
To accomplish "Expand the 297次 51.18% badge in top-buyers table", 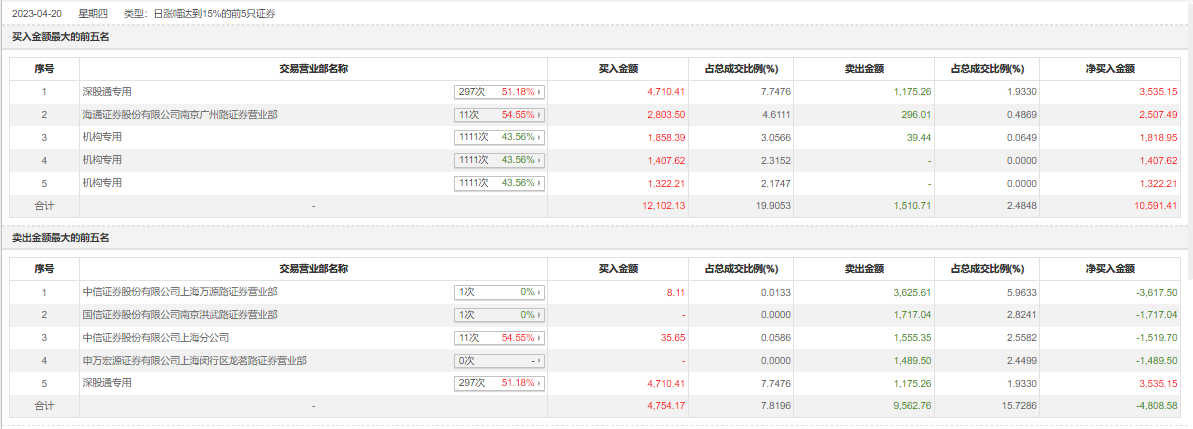I will click(x=500, y=92).
